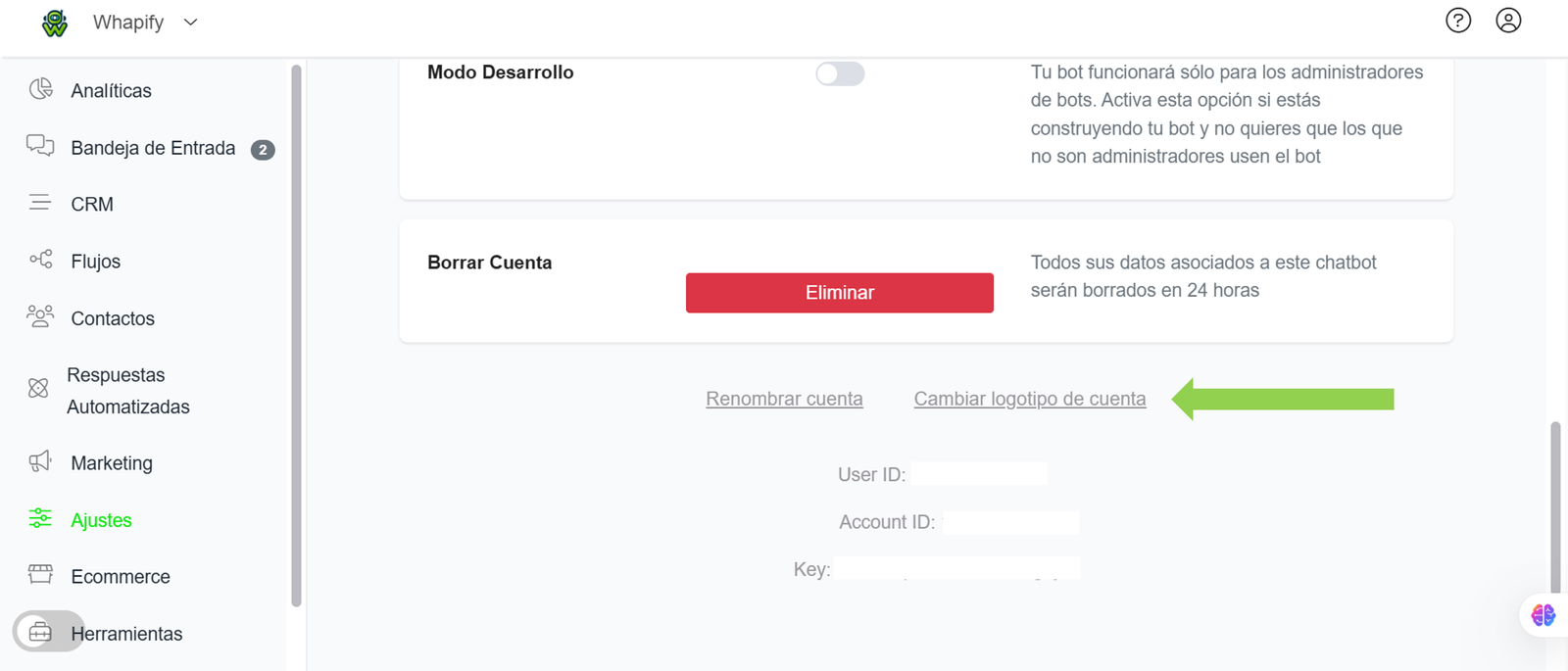This screenshot has width=1568, height=671.
Task: Click the Contactos people icon
Action: (x=40, y=317)
